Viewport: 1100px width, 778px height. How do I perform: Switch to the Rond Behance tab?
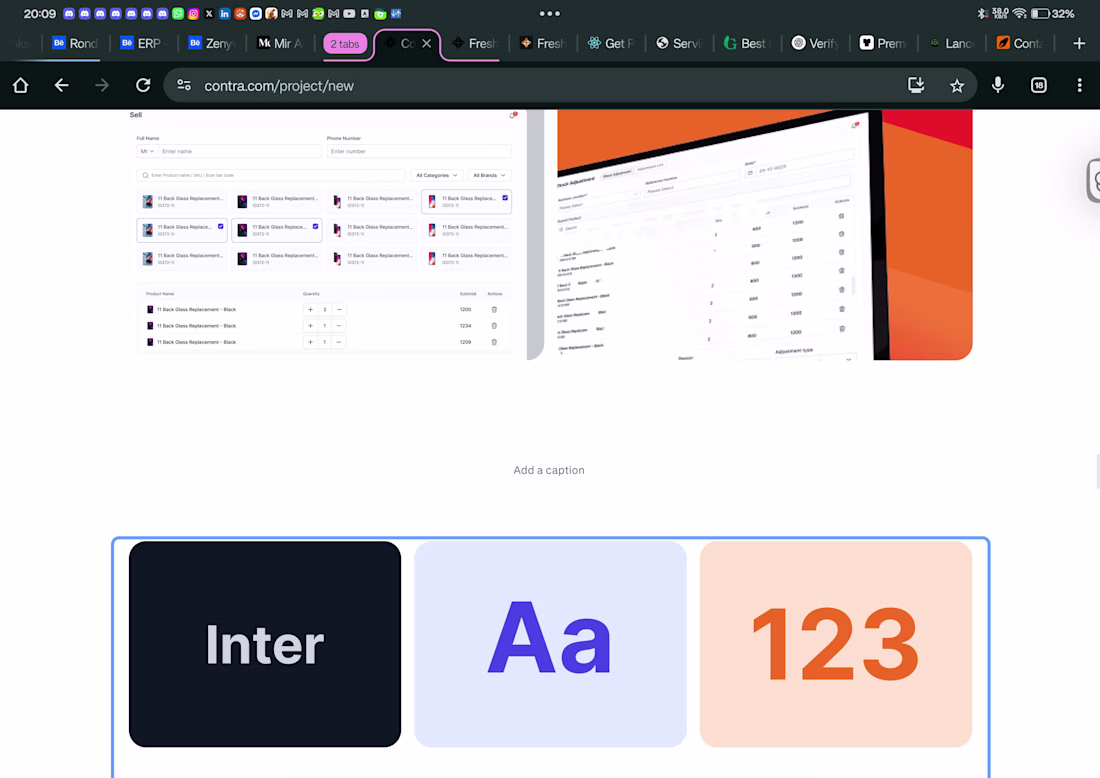(76, 43)
